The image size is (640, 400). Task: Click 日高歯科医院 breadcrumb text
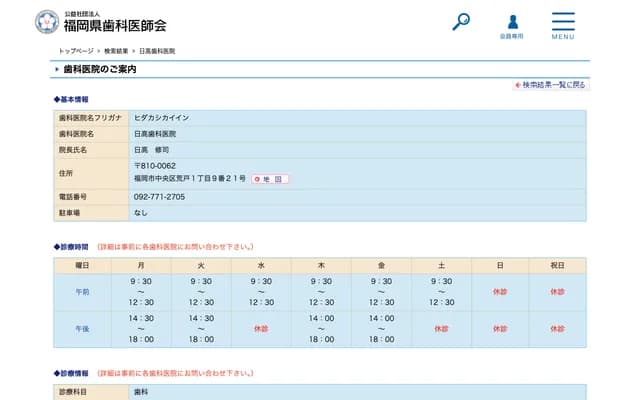pos(157,51)
